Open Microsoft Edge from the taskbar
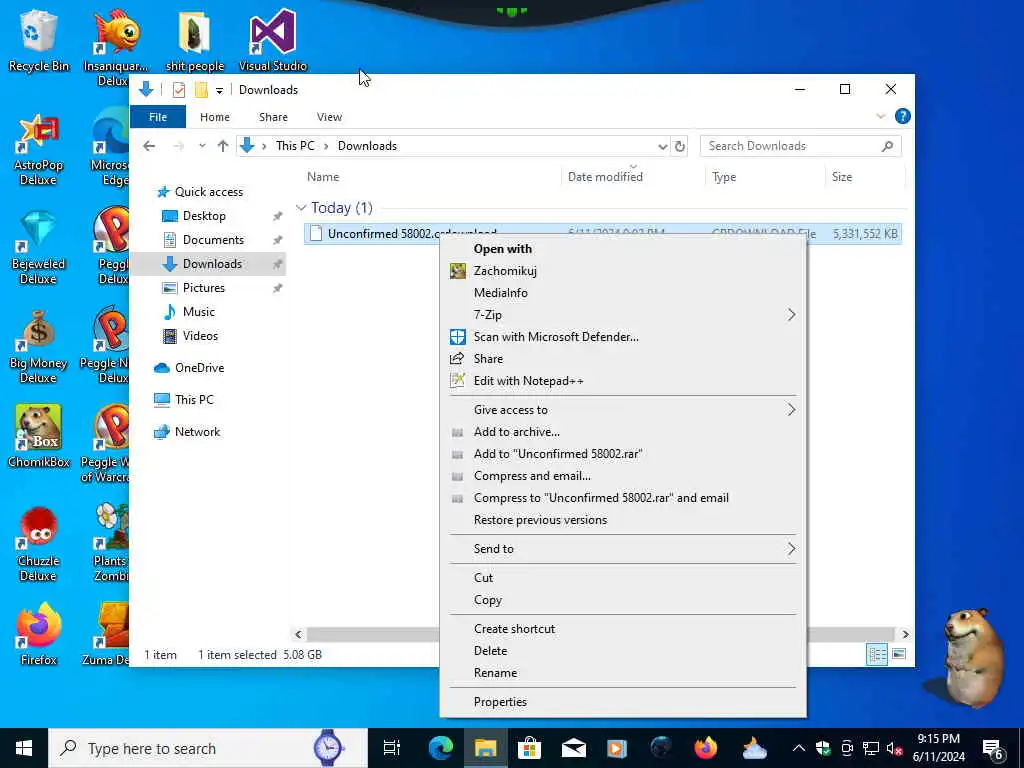The width and height of the screenshot is (1024, 768). 441,748
